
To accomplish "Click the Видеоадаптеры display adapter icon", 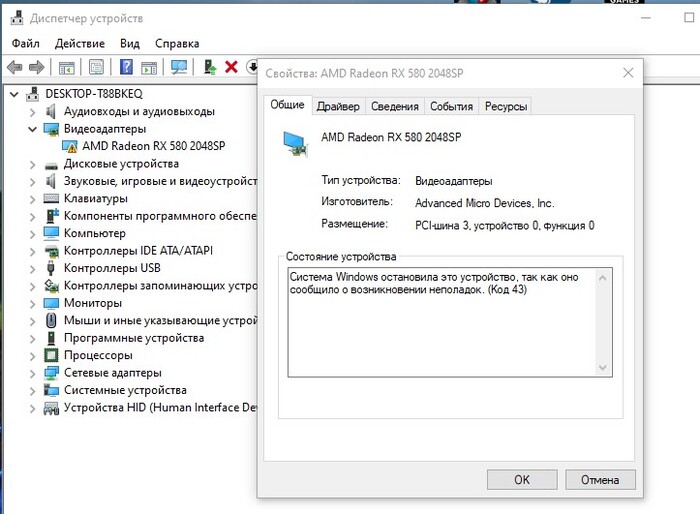I will [x=51, y=129].
